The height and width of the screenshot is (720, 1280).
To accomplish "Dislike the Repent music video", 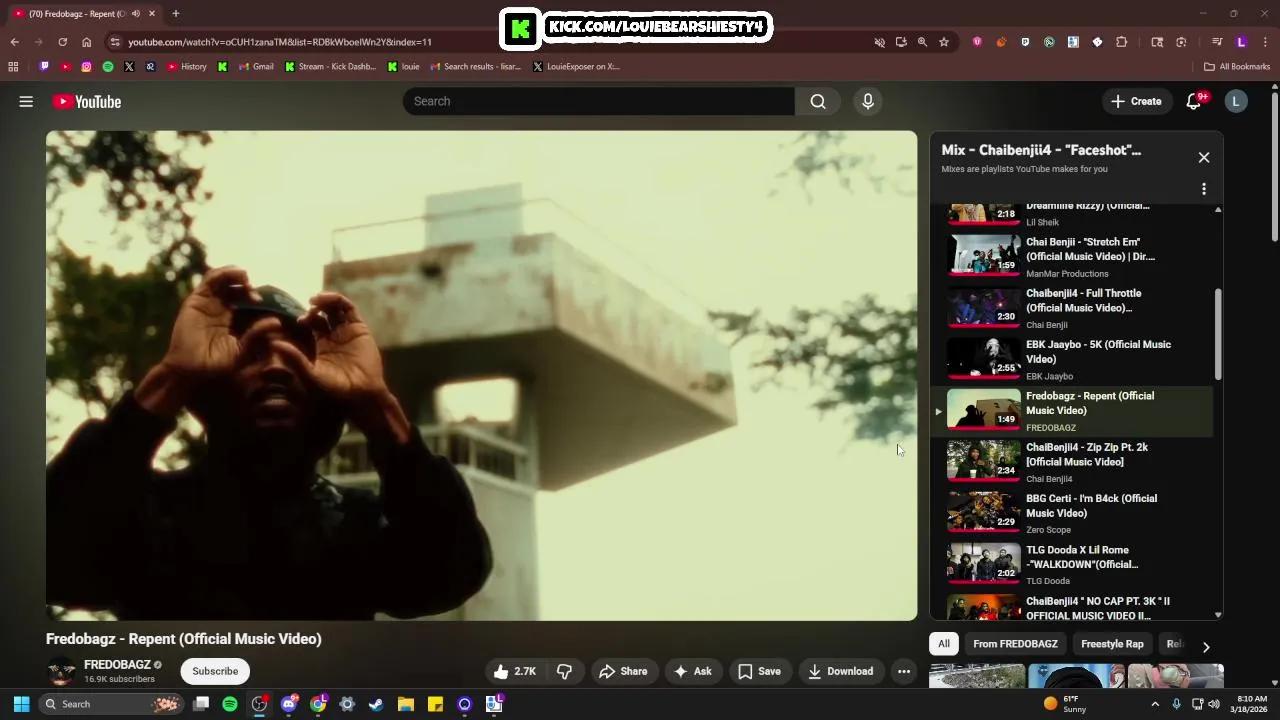I will tap(565, 671).
